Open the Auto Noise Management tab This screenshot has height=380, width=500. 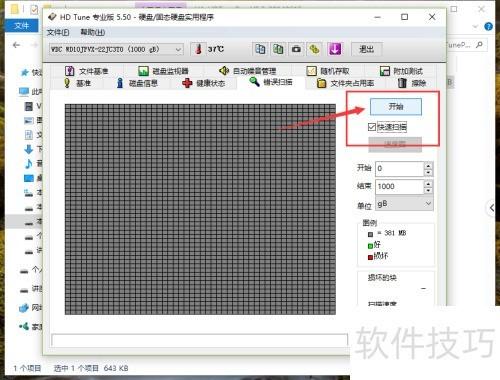(x=248, y=71)
